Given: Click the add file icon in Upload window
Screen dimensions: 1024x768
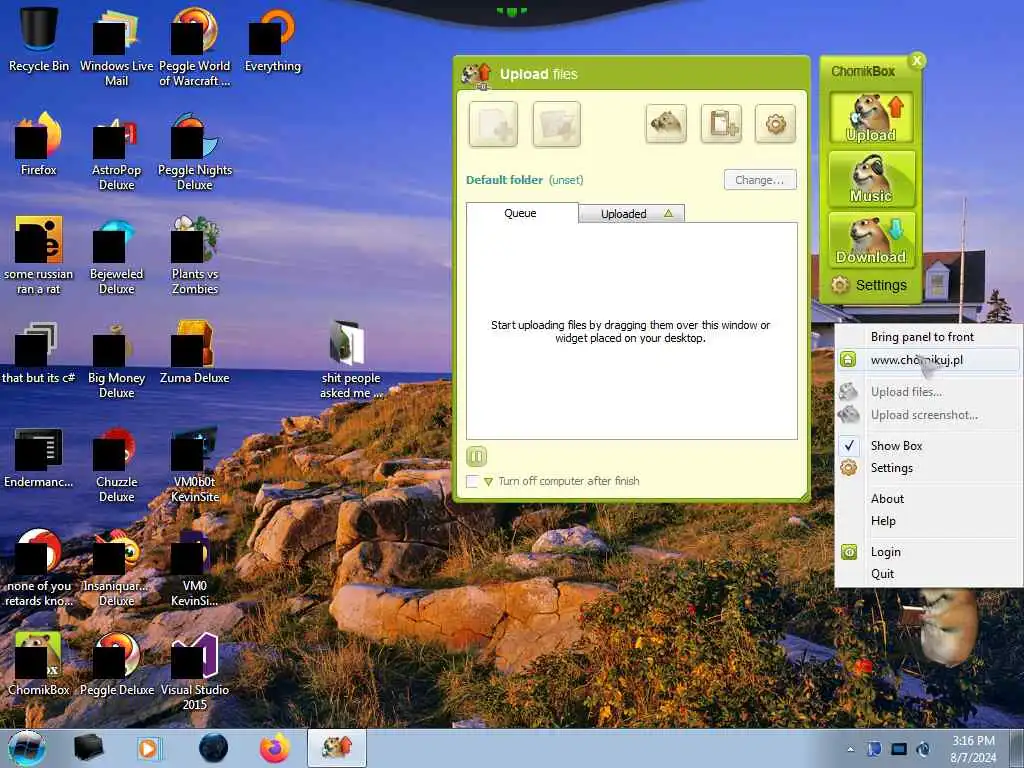Looking at the screenshot, I should pyautogui.click(x=493, y=123).
